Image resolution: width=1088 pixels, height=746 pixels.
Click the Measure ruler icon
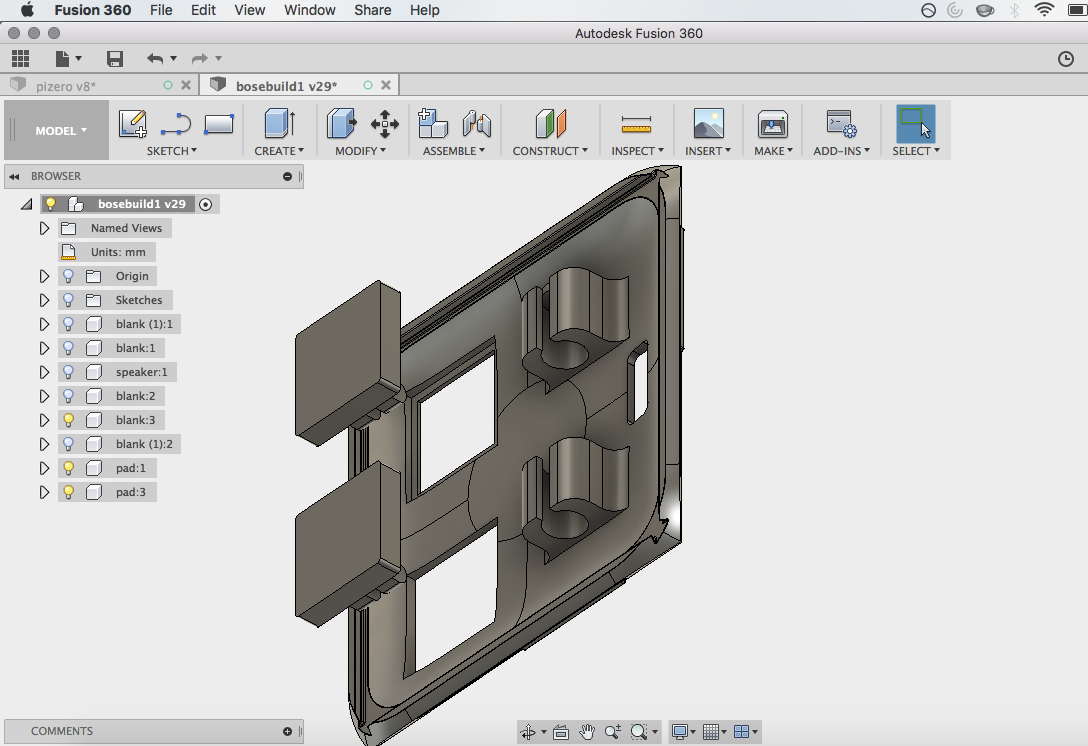636,125
